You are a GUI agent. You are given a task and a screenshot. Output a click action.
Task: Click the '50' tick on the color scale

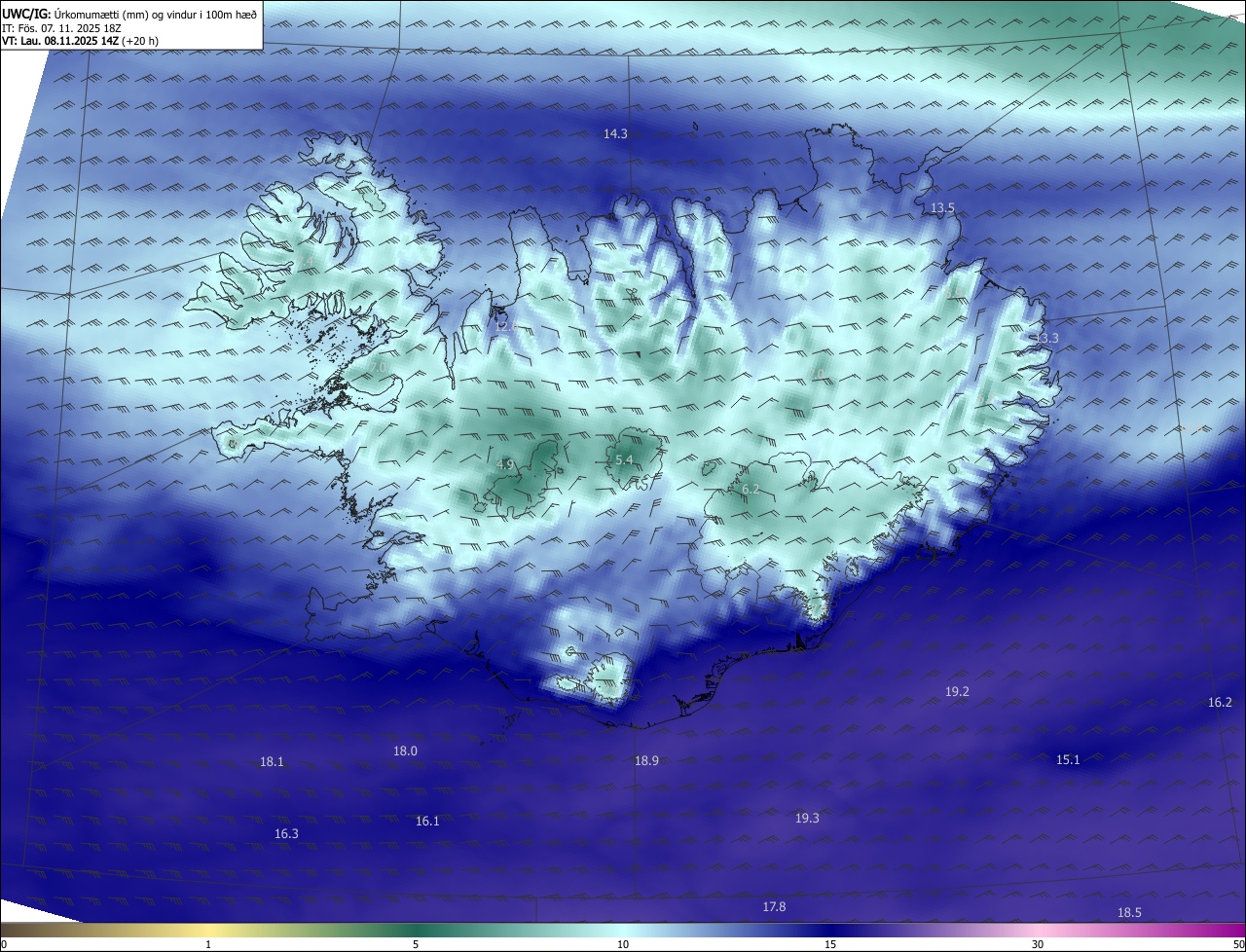tap(1238, 944)
